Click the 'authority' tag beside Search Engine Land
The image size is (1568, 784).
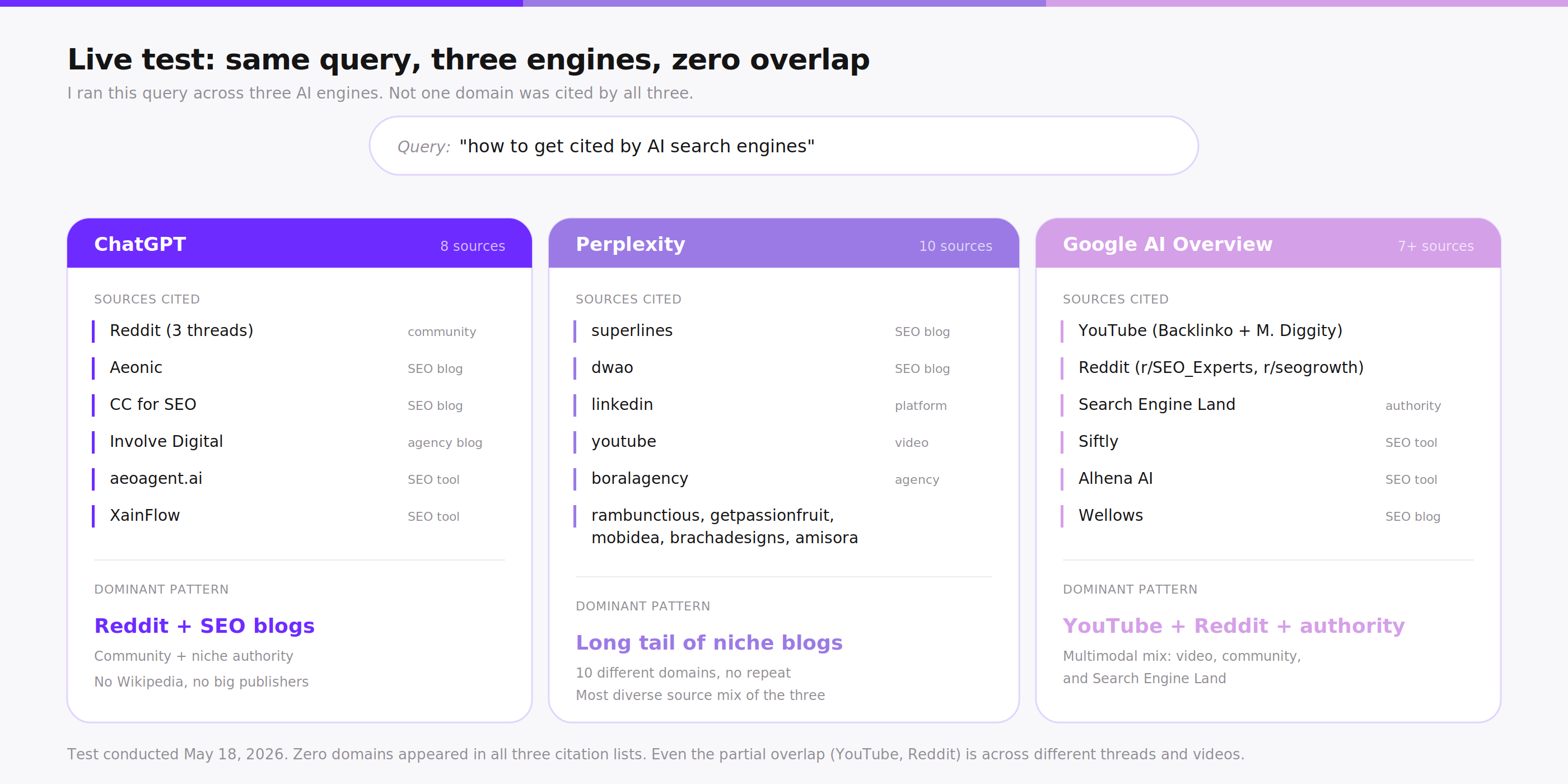coord(1413,406)
